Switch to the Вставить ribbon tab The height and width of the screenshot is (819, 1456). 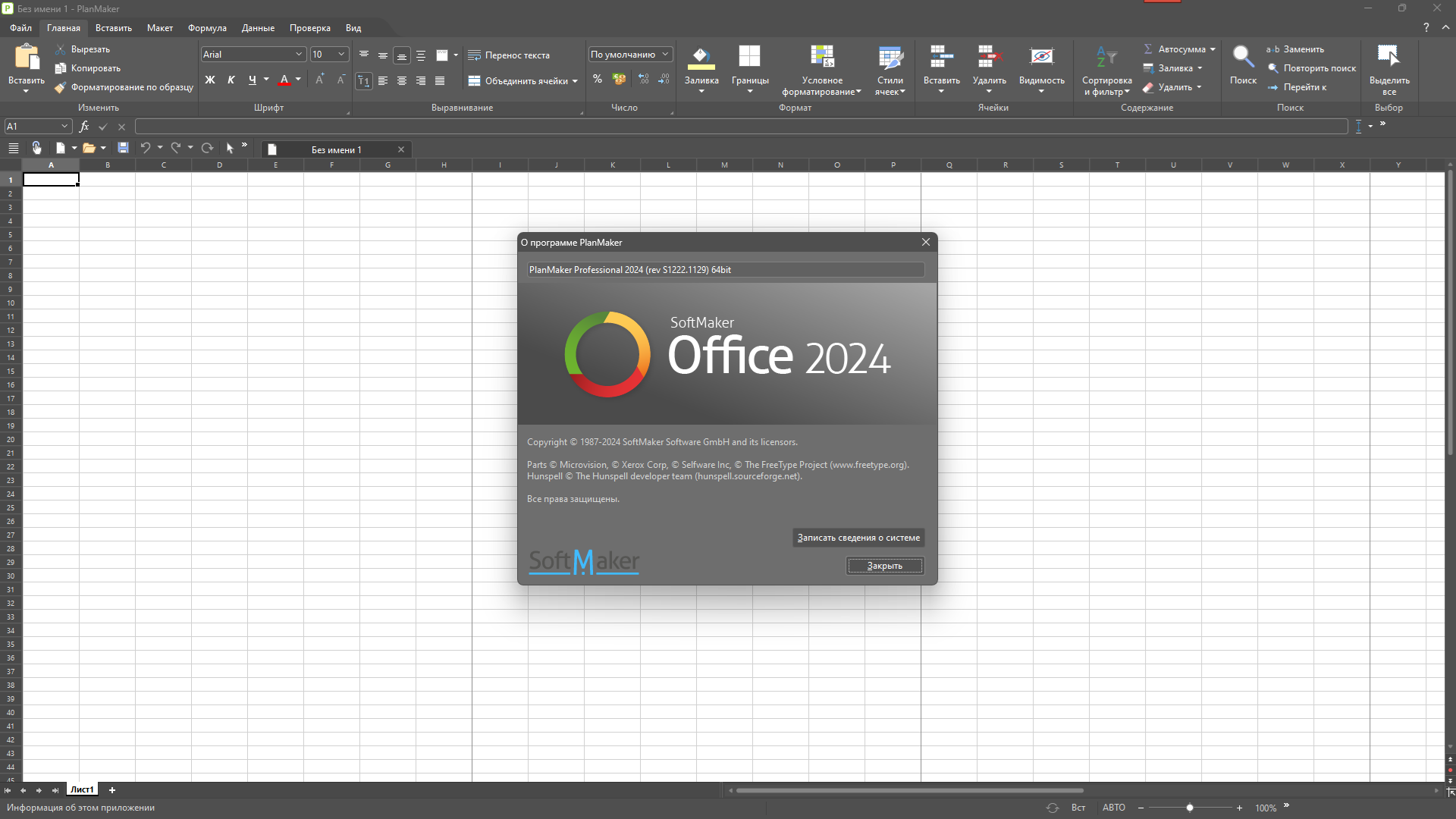click(x=114, y=28)
